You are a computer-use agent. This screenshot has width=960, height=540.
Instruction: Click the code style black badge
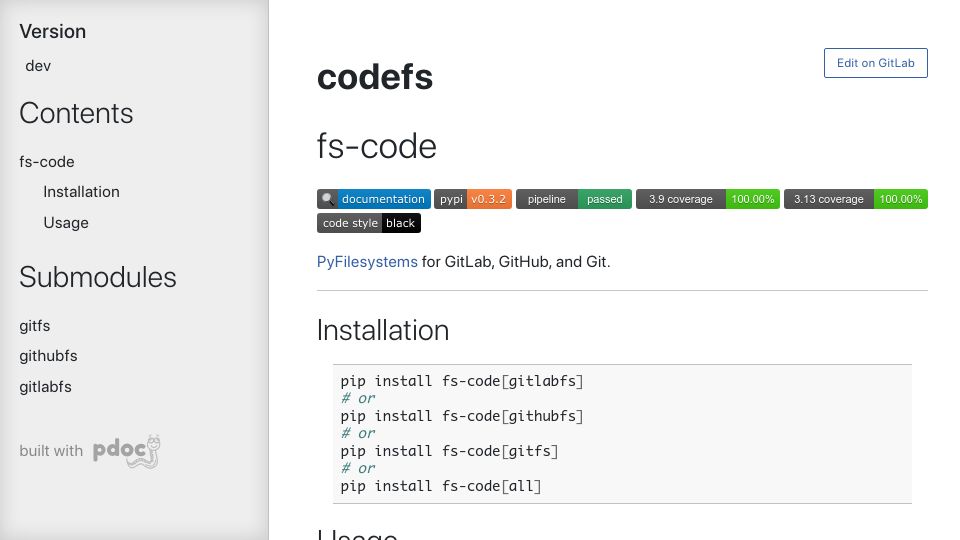pyautogui.click(x=369, y=223)
